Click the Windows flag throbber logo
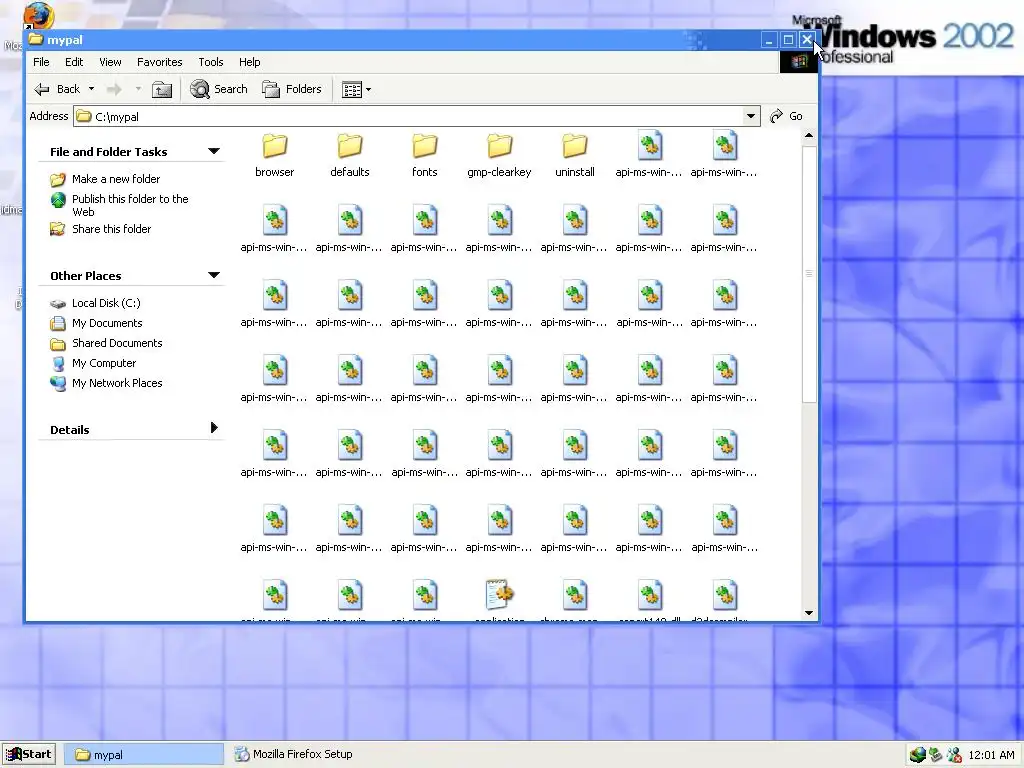This screenshot has height=768, width=1024. click(799, 62)
